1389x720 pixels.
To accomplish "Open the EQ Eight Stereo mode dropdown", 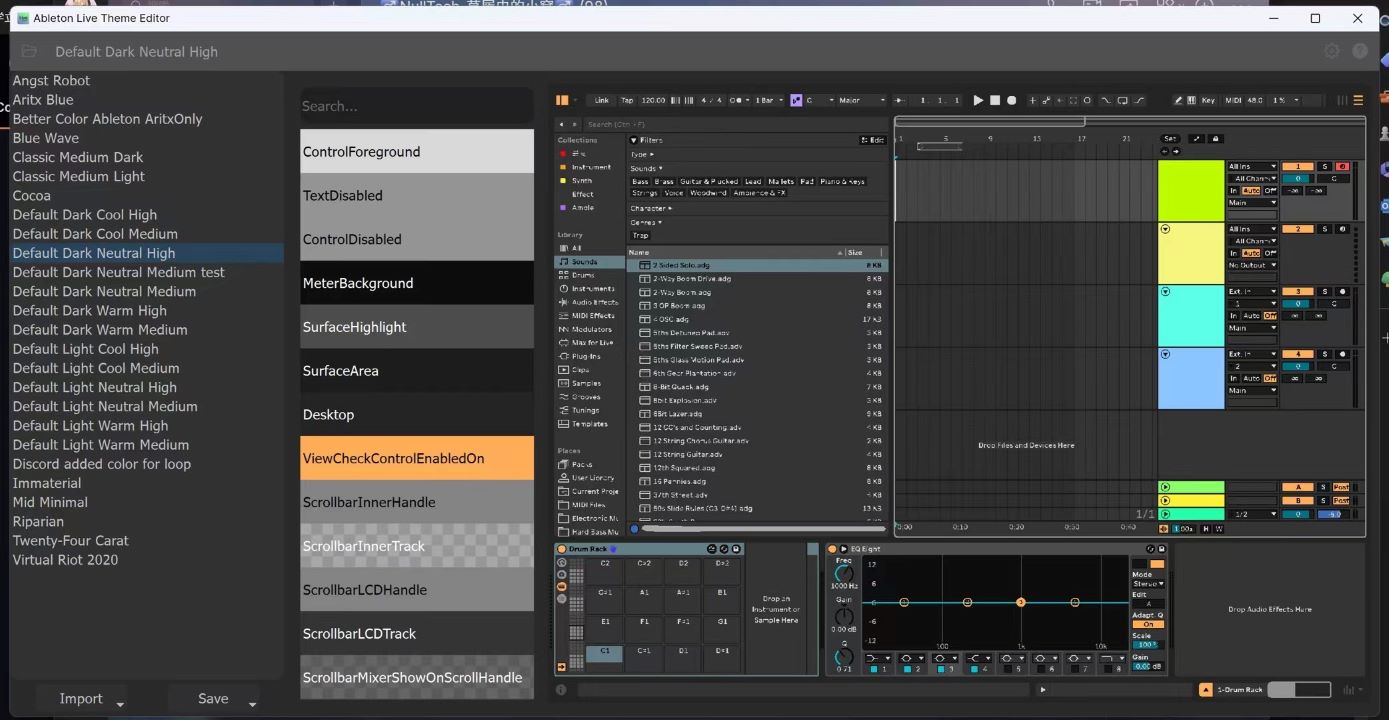I will (x=1149, y=584).
